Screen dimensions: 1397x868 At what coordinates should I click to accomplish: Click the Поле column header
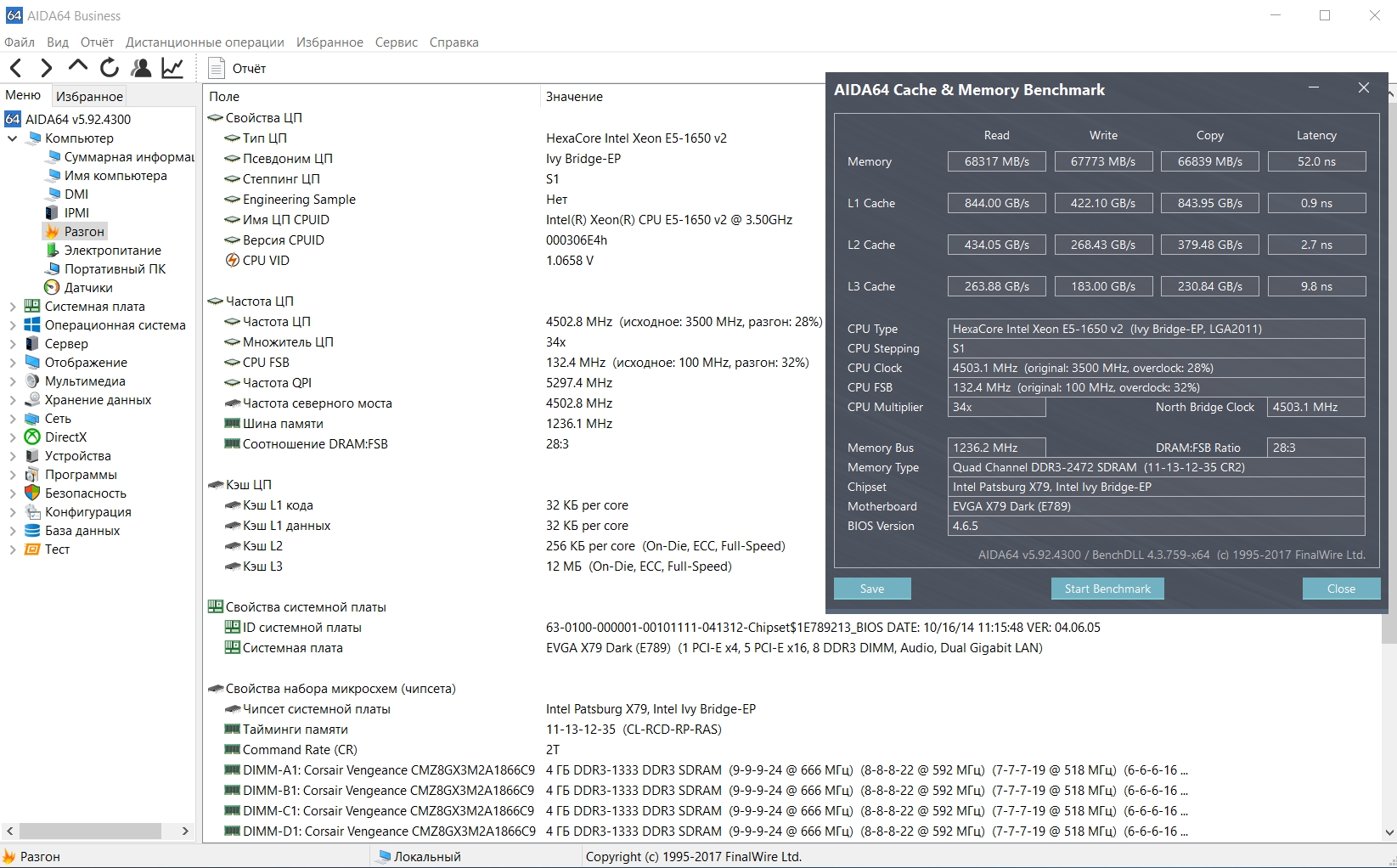370,96
